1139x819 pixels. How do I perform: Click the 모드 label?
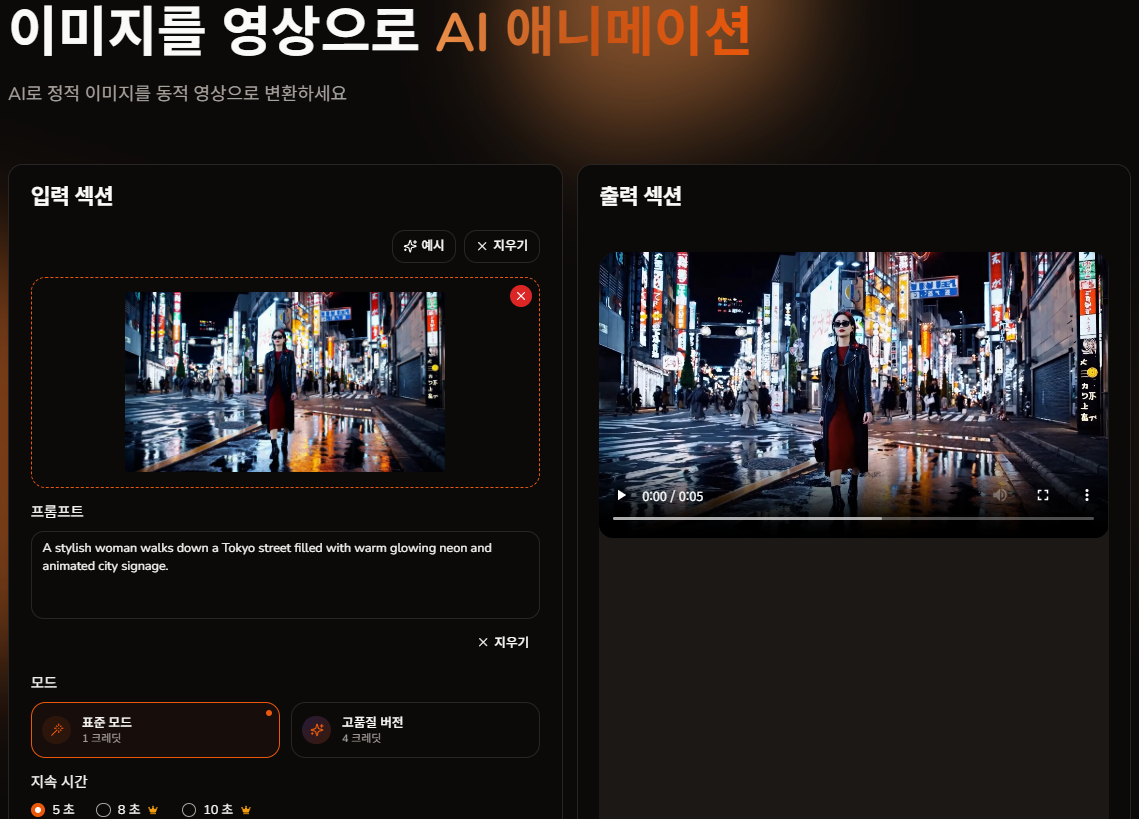pyautogui.click(x=44, y=682)
